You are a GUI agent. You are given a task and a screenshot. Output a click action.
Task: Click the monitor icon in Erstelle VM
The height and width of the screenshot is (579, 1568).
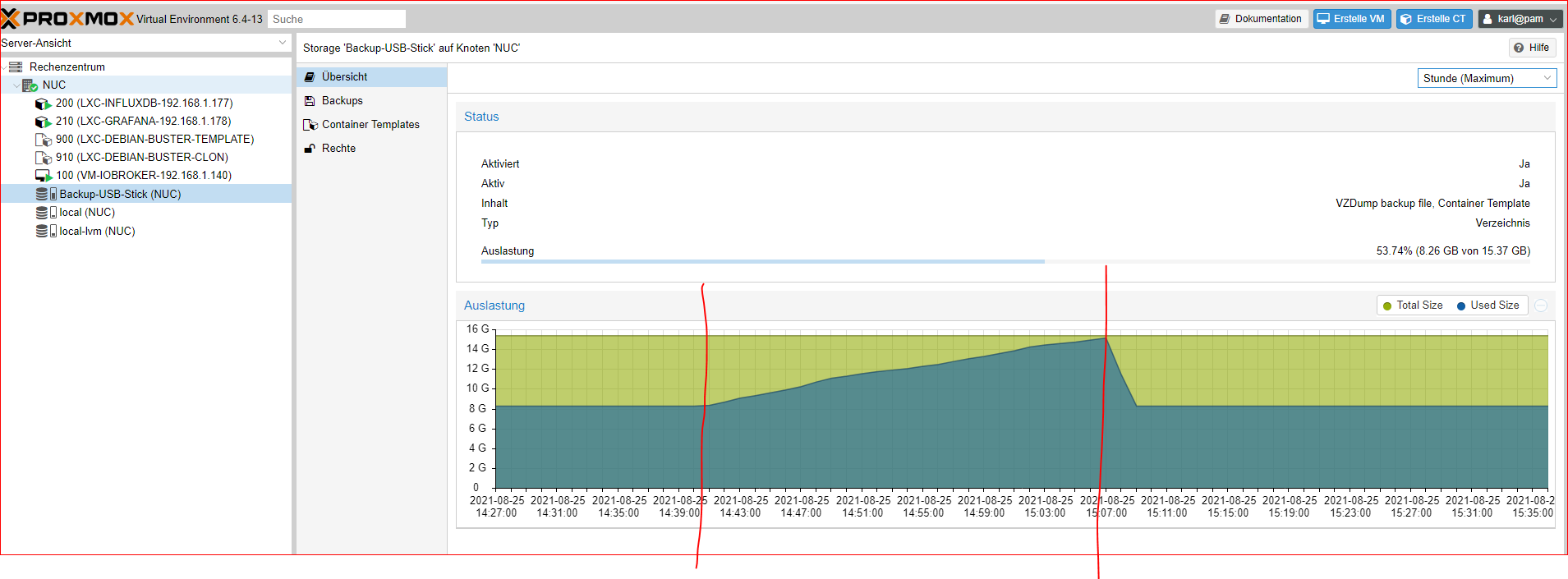click(1323, 19)
